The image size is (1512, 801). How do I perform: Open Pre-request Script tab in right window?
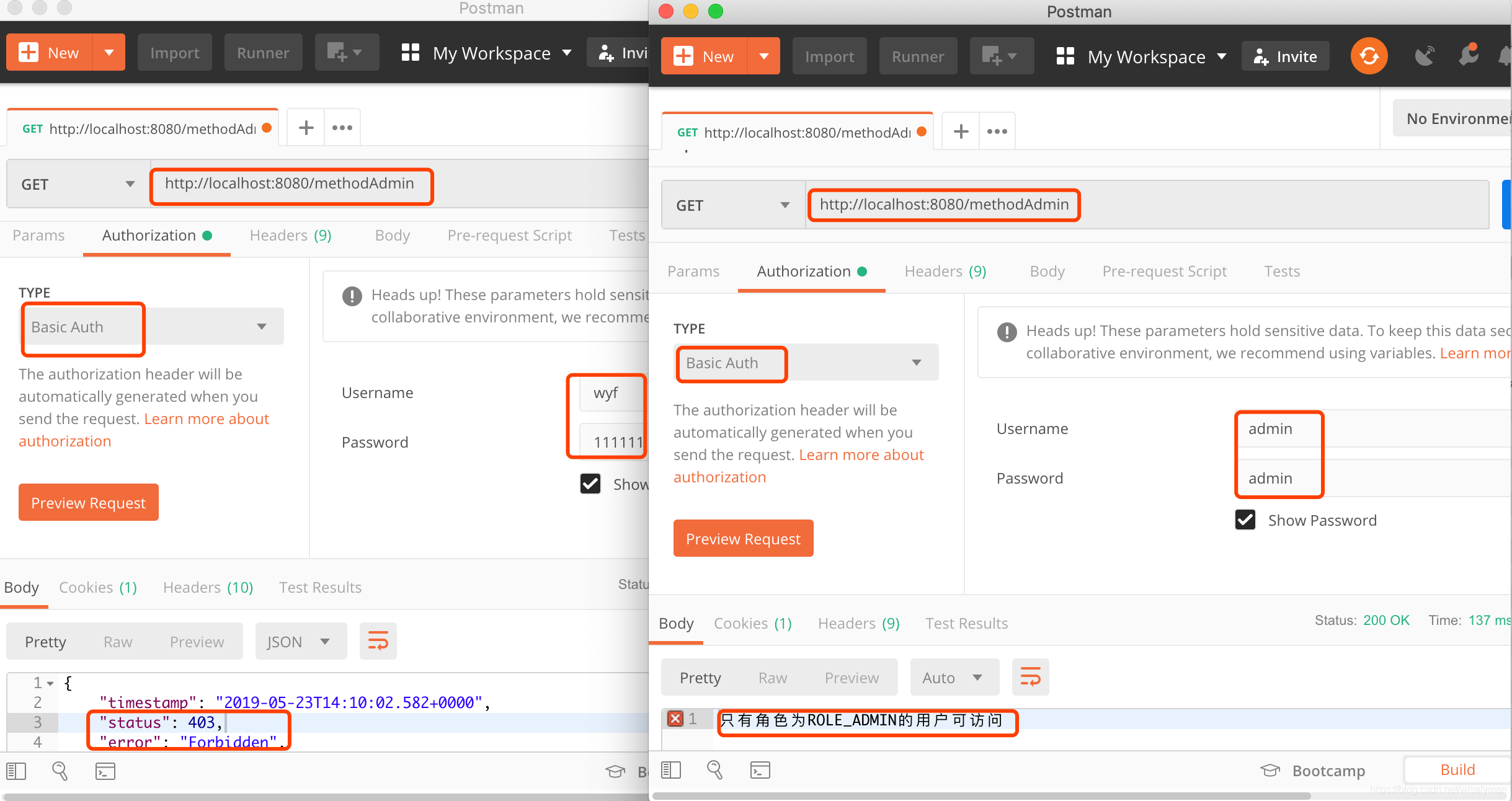1164,271
